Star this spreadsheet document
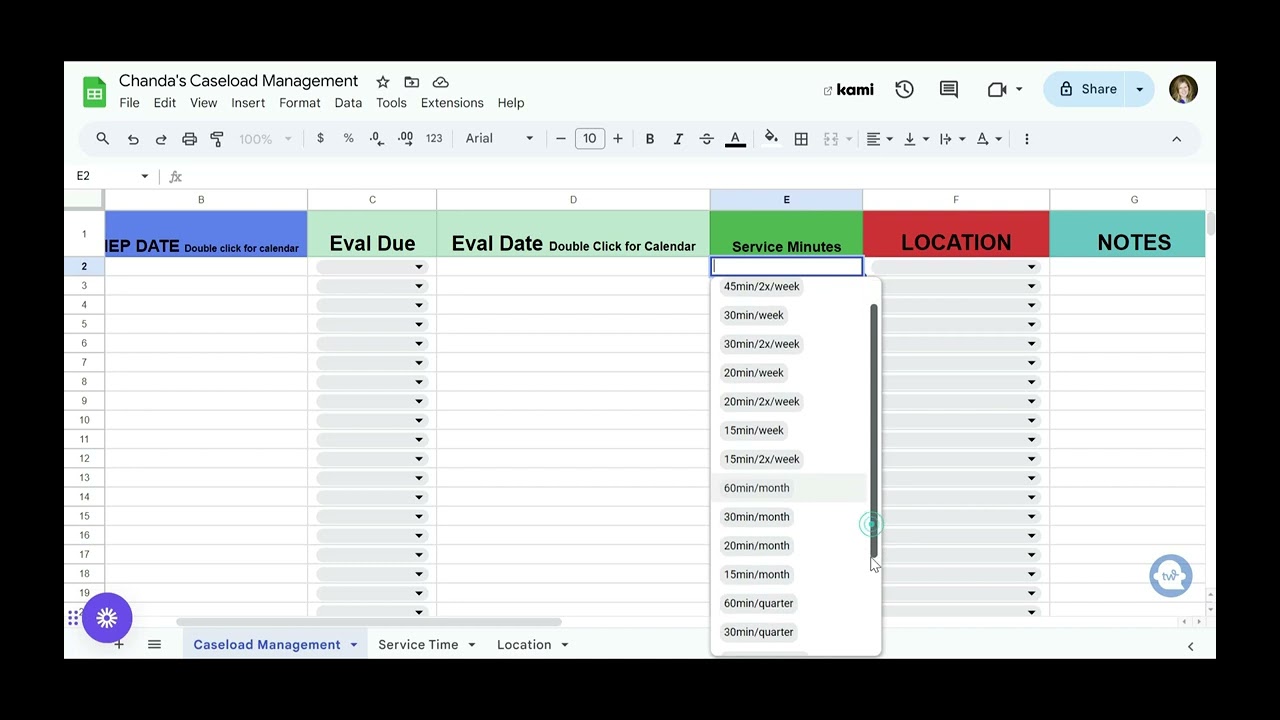1280x720 pixels. click(383, 82)
